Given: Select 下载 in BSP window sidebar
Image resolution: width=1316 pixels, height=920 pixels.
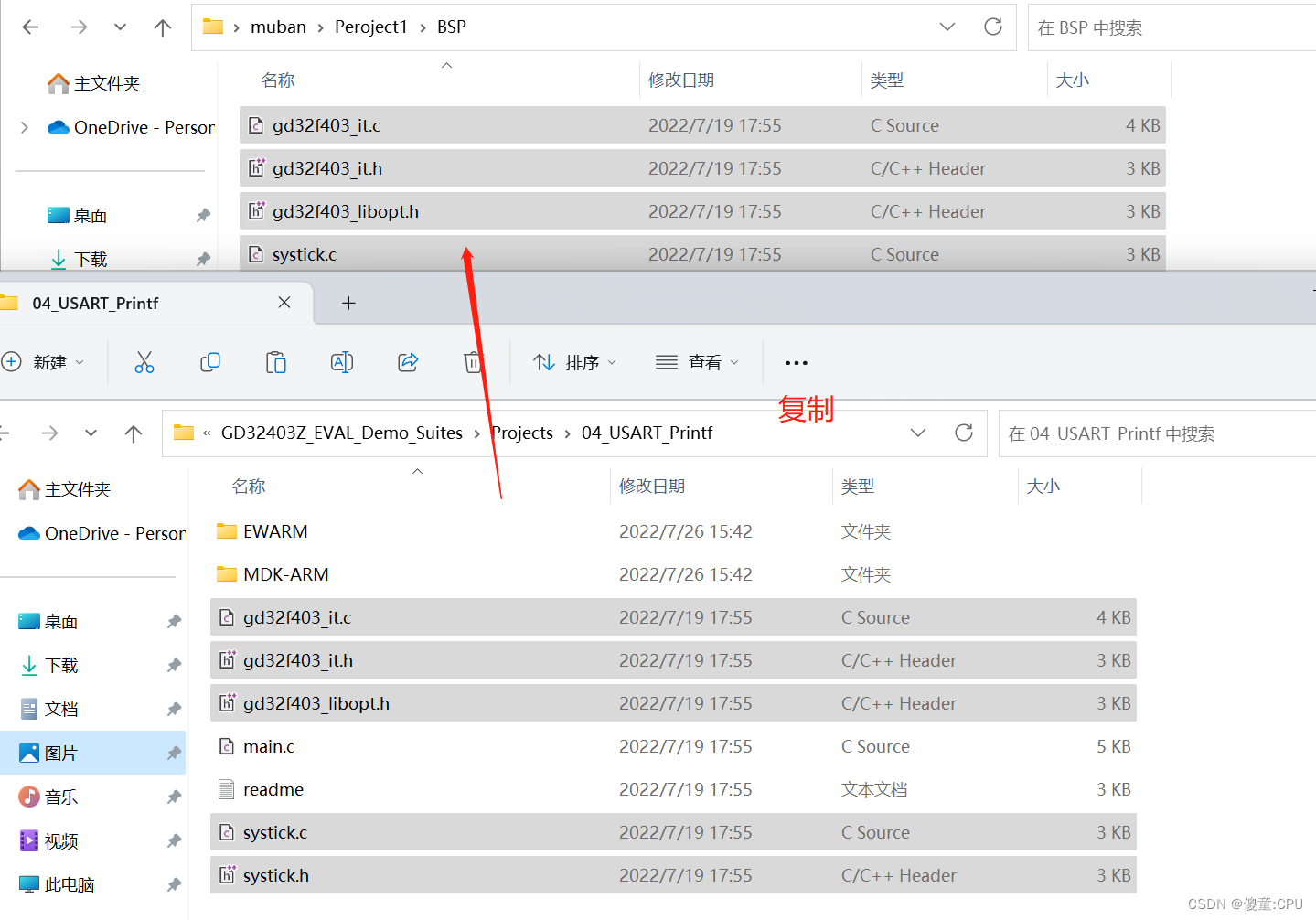Looking at the screenshot, I should pos(78,259).
